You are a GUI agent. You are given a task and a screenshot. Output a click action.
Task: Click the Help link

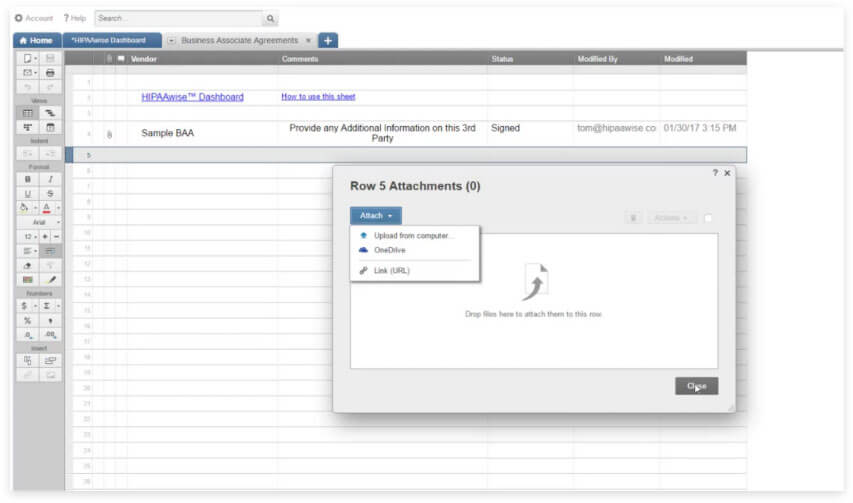(75, 18)
